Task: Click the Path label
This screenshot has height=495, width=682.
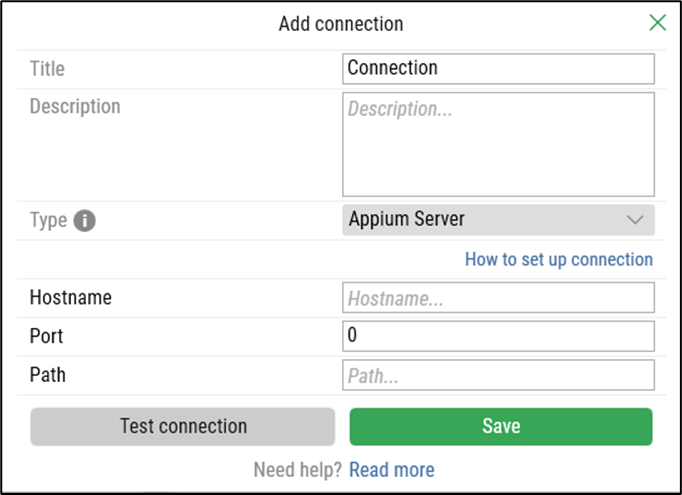Action: (48, 375)
